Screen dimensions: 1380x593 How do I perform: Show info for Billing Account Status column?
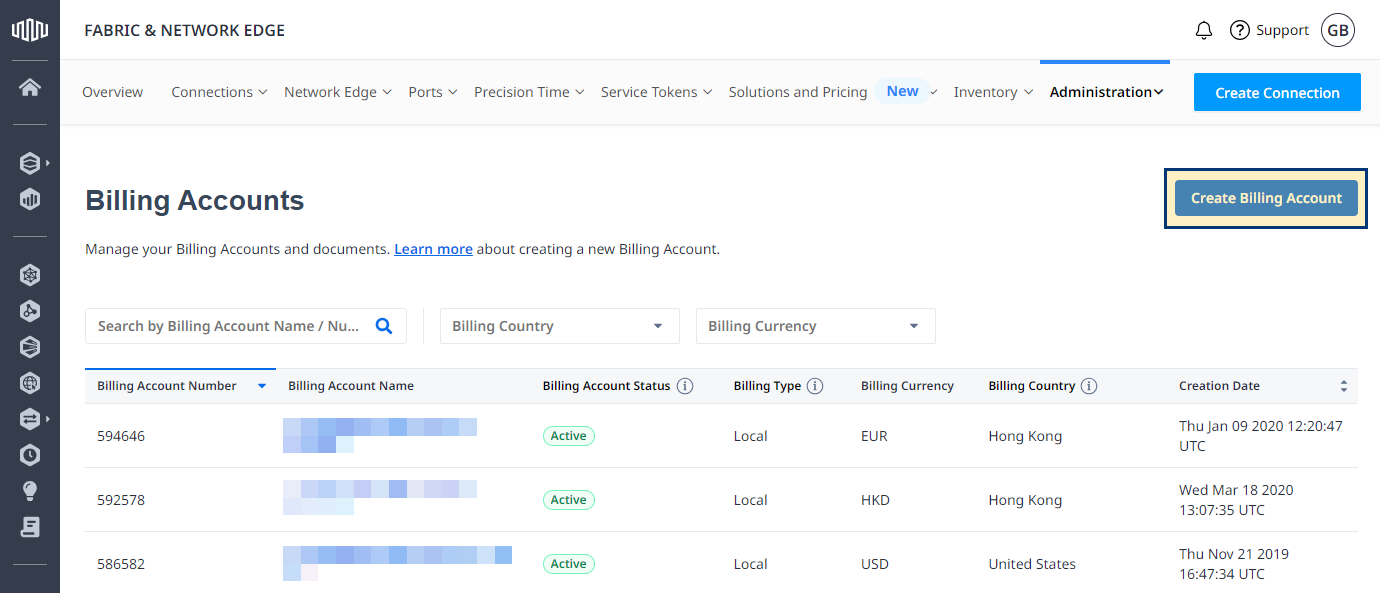pos(685,386)
